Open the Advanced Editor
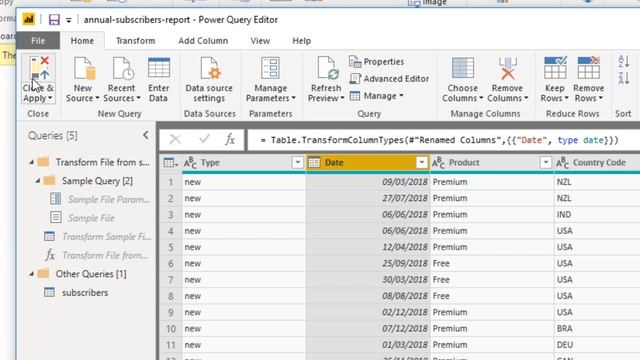The image size is (640, 360). (x=389, y=79)
